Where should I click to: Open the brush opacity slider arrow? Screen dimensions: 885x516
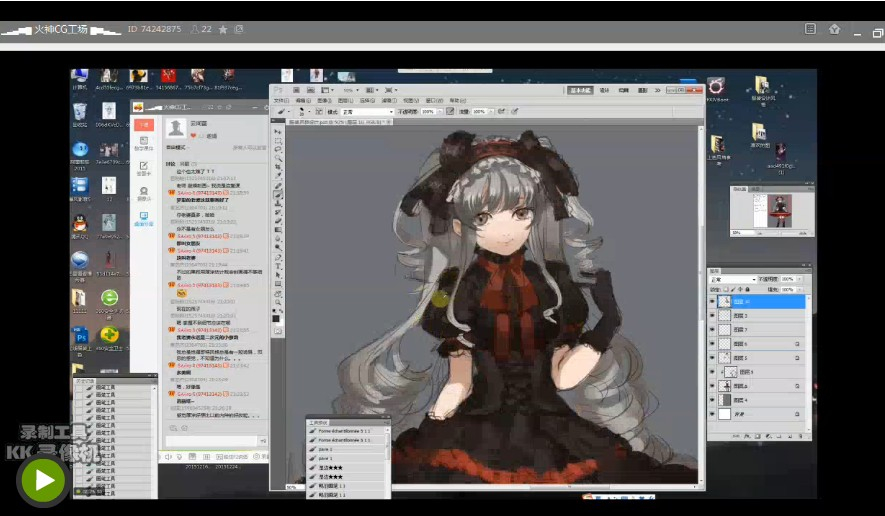click(x=440, y=112)
